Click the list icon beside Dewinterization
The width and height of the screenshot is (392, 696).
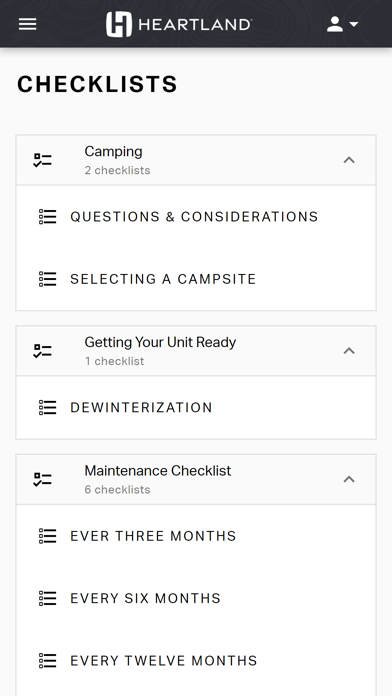point(48,407)
